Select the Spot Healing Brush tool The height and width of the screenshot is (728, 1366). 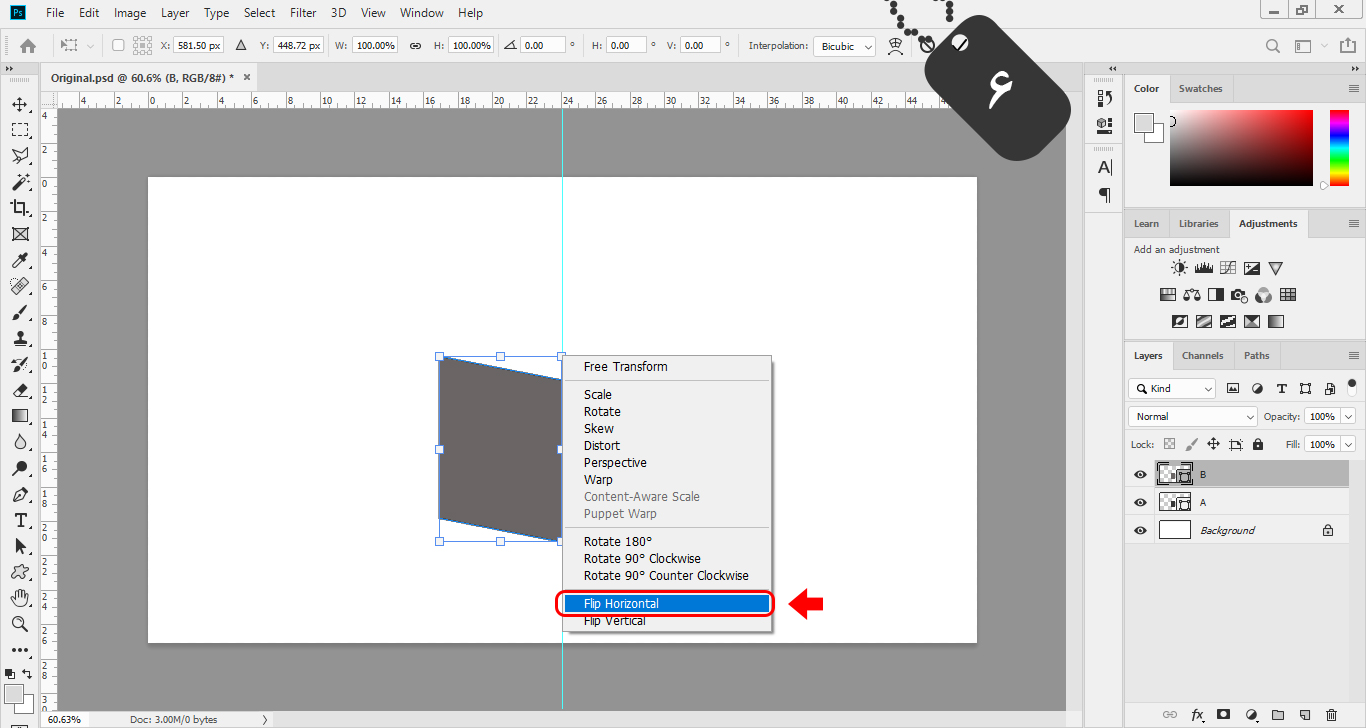pyautogui.click(x=20, y=286)
